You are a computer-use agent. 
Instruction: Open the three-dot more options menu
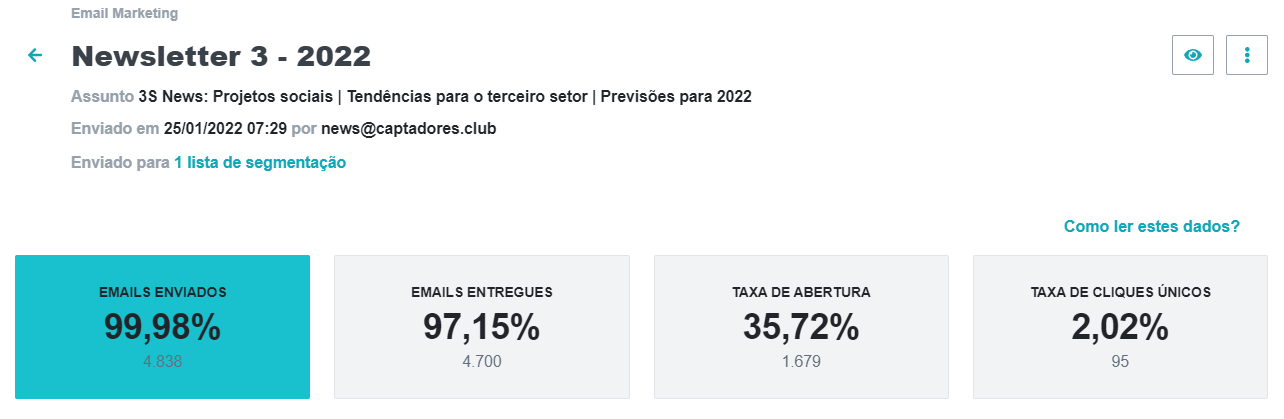[x=1247, y=55]
